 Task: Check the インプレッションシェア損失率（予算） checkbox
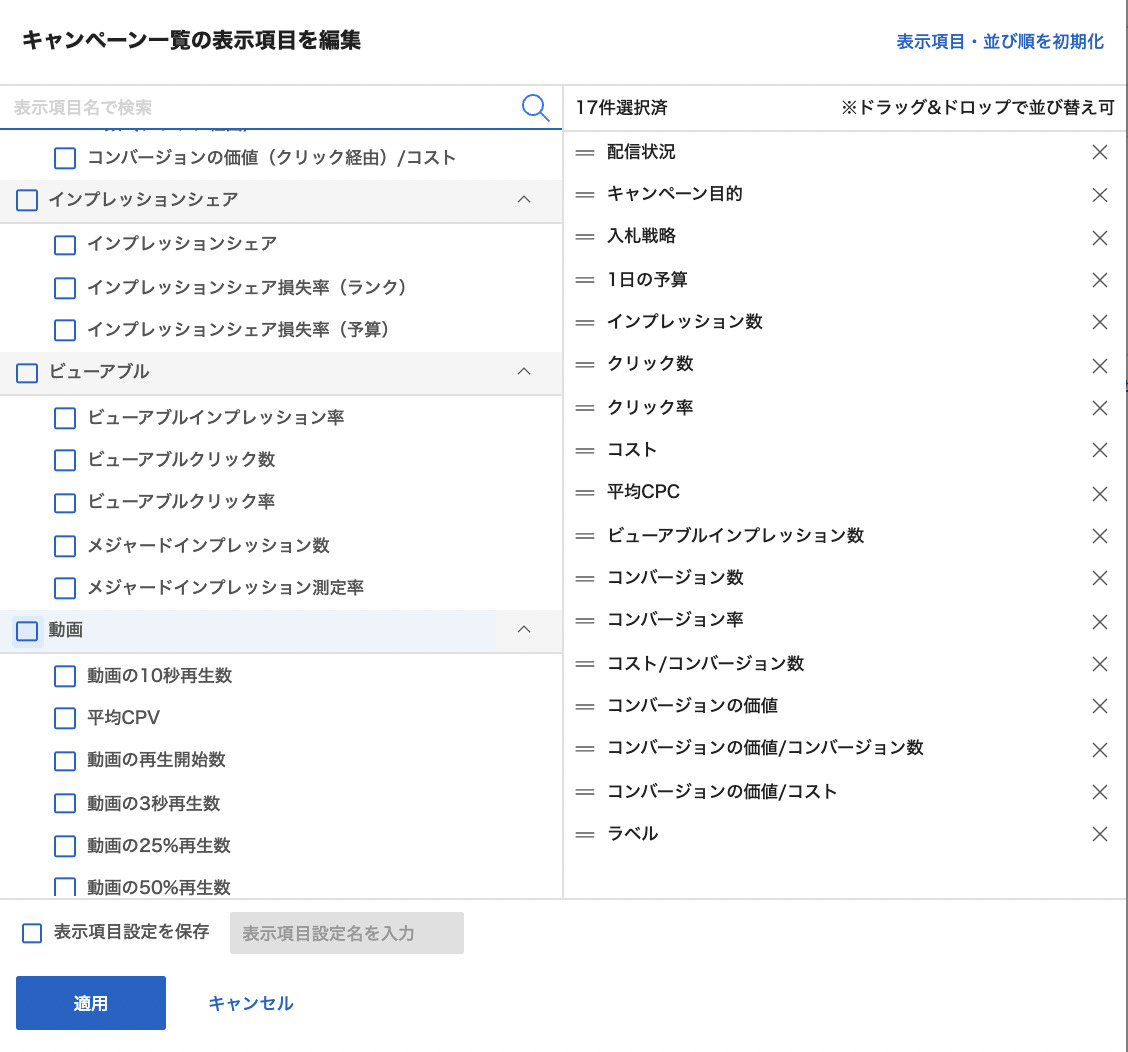tap(65, 330)
